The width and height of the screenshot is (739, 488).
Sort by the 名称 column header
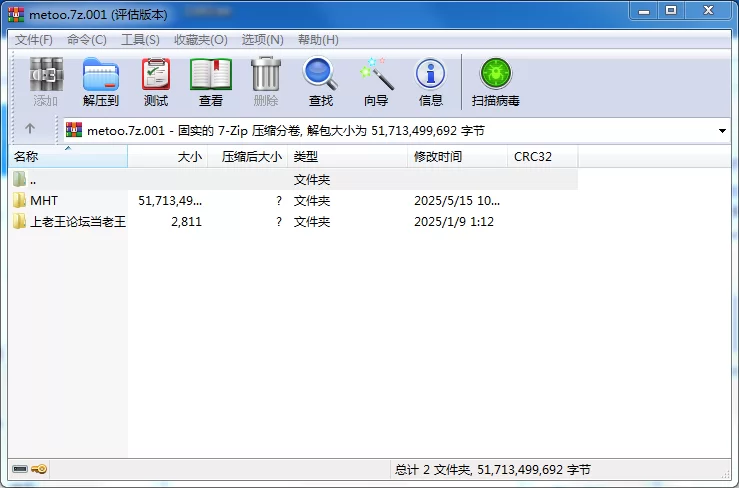(x=68, y=157)
